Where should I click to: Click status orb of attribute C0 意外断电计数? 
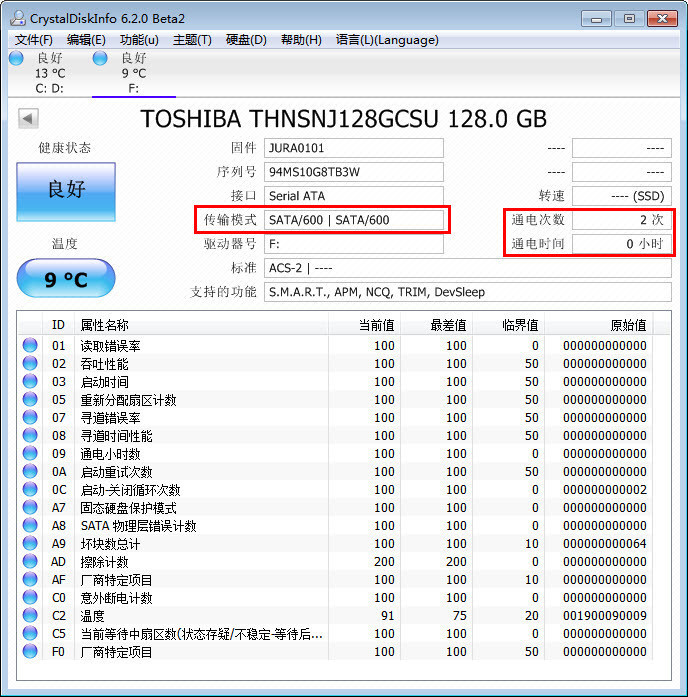(30, 597)
